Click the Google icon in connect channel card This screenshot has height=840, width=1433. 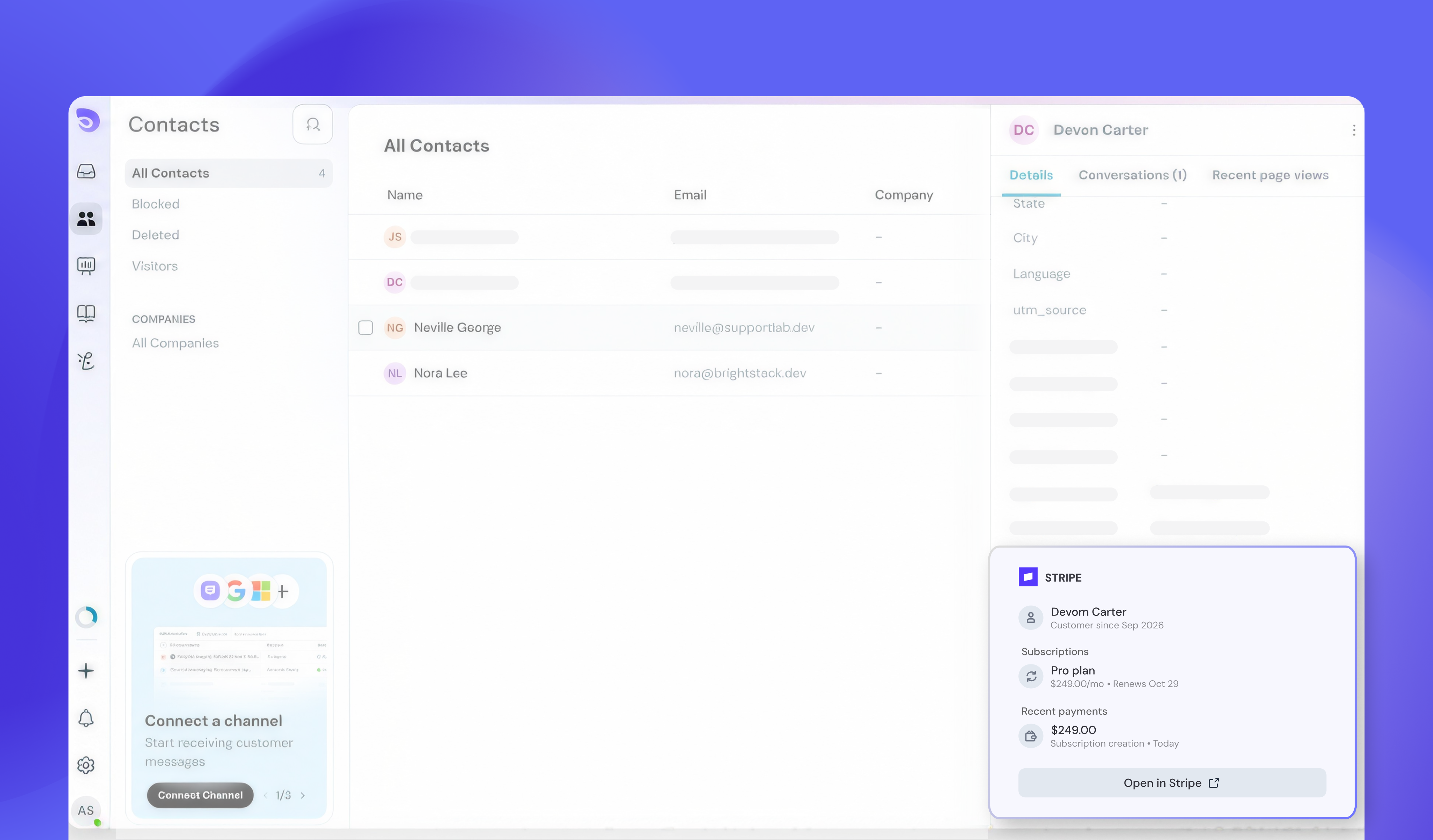pyautogui.click(x=236, y=591)
